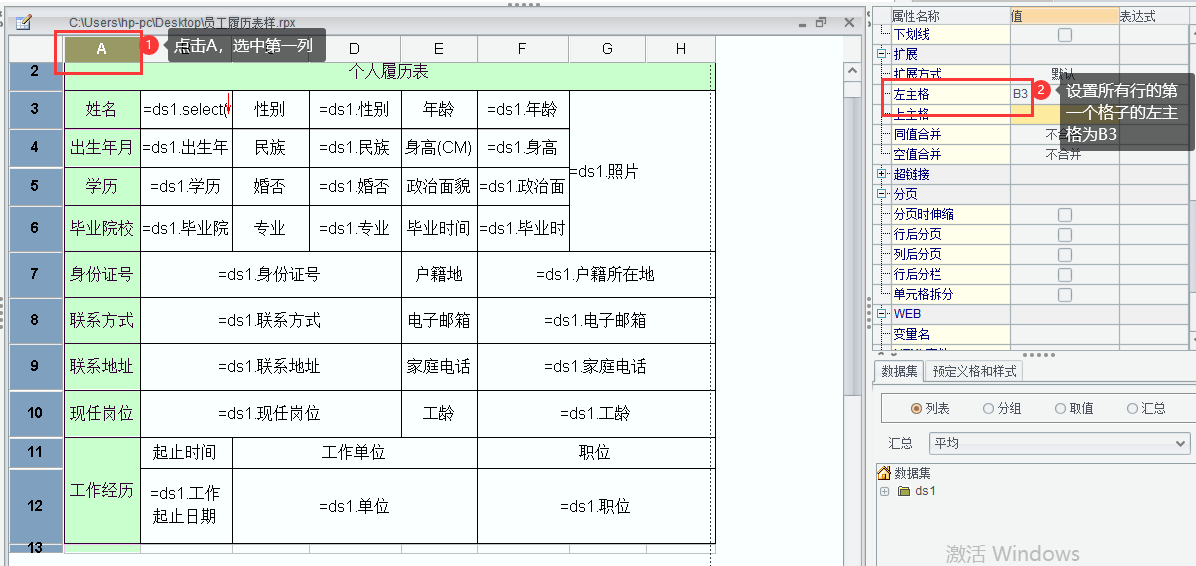Select row 3 header
Image resolution: width=1196 pixels, height=566 pixels.
click(36, 109)
